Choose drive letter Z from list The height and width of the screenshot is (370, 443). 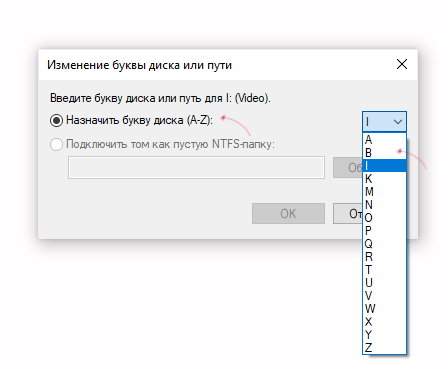click(384, 348)
